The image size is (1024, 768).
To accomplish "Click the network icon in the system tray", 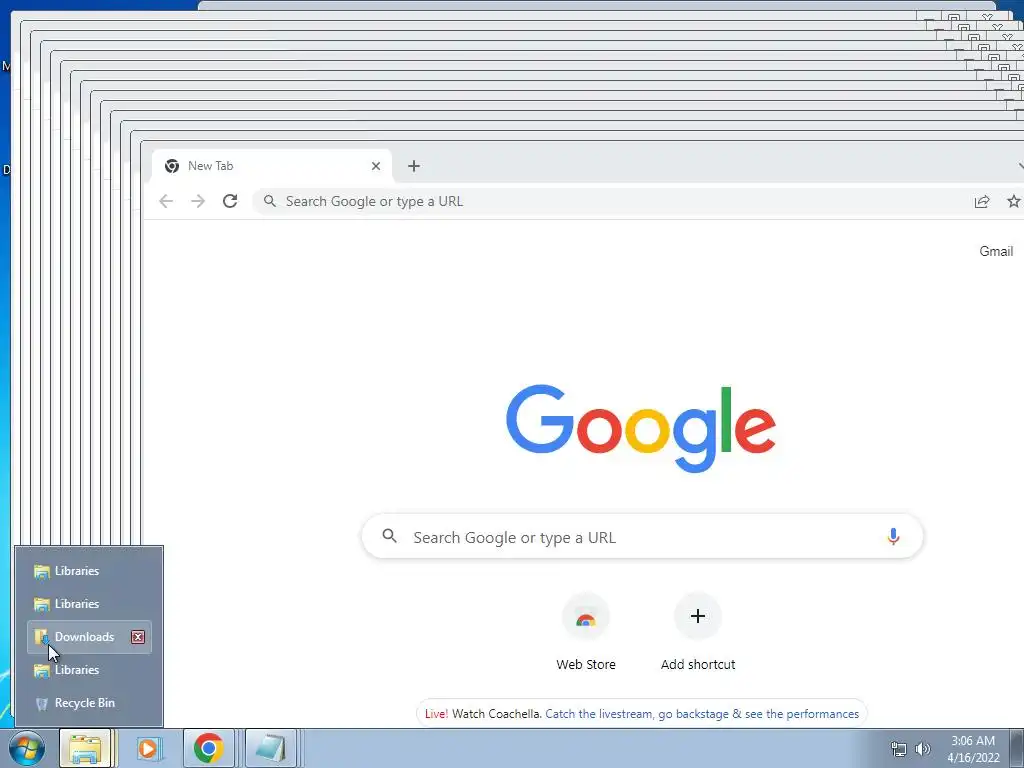I will pos(899,749).
